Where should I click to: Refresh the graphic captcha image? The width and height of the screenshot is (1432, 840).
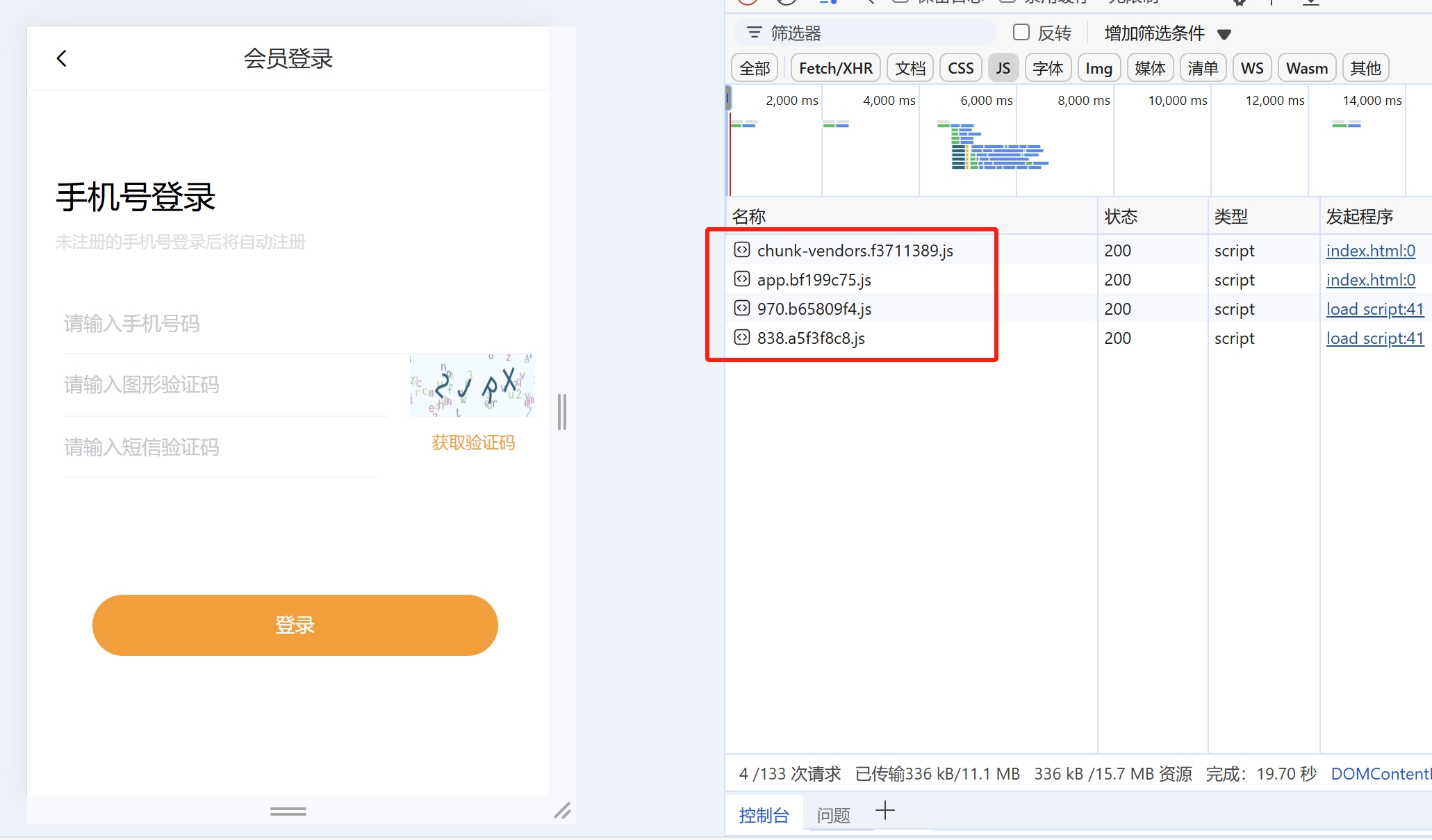point(472,385)
